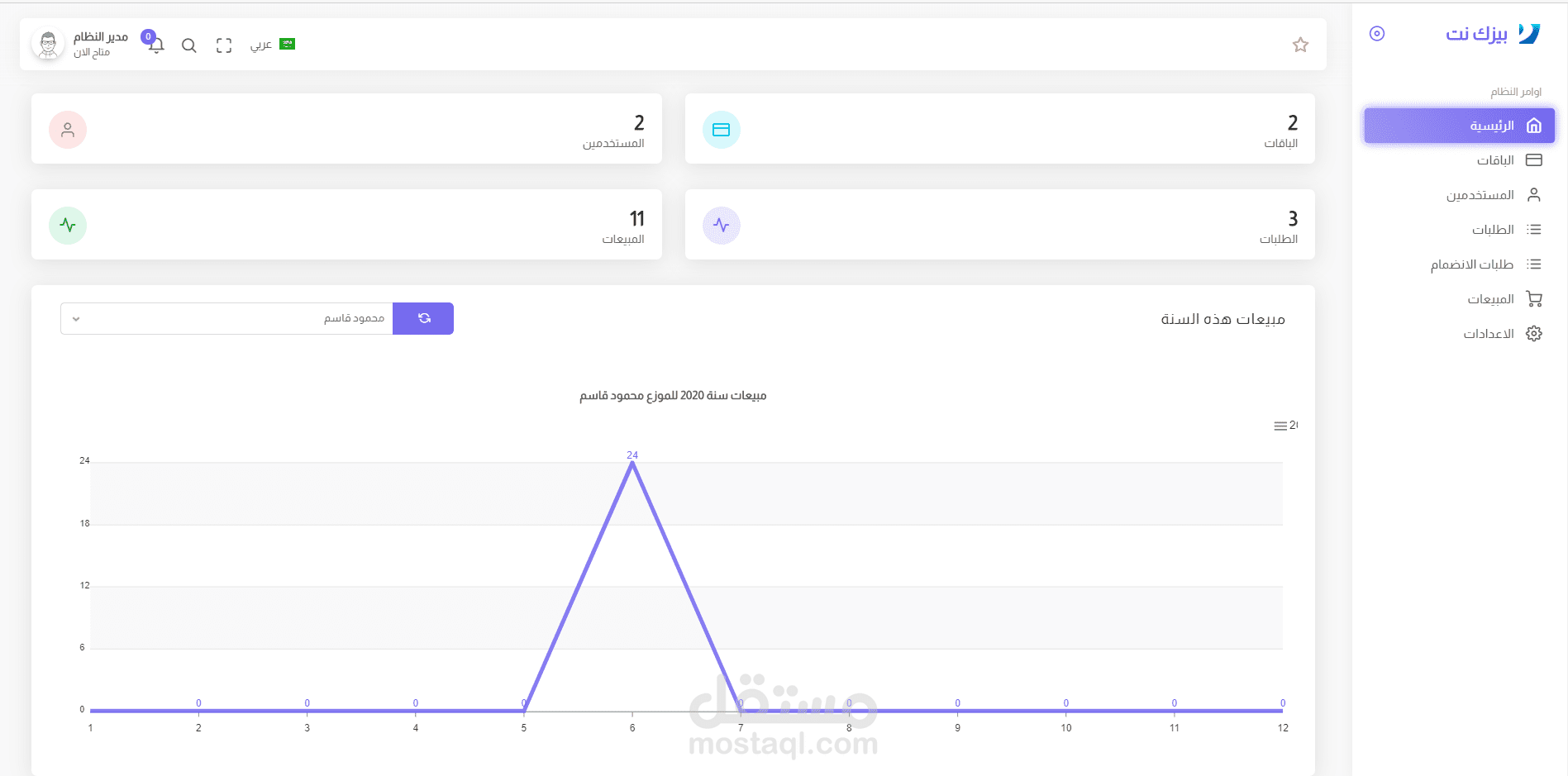1568x776 pixels.
Task: Click the favorites star icon
Action: [1300, 45]
